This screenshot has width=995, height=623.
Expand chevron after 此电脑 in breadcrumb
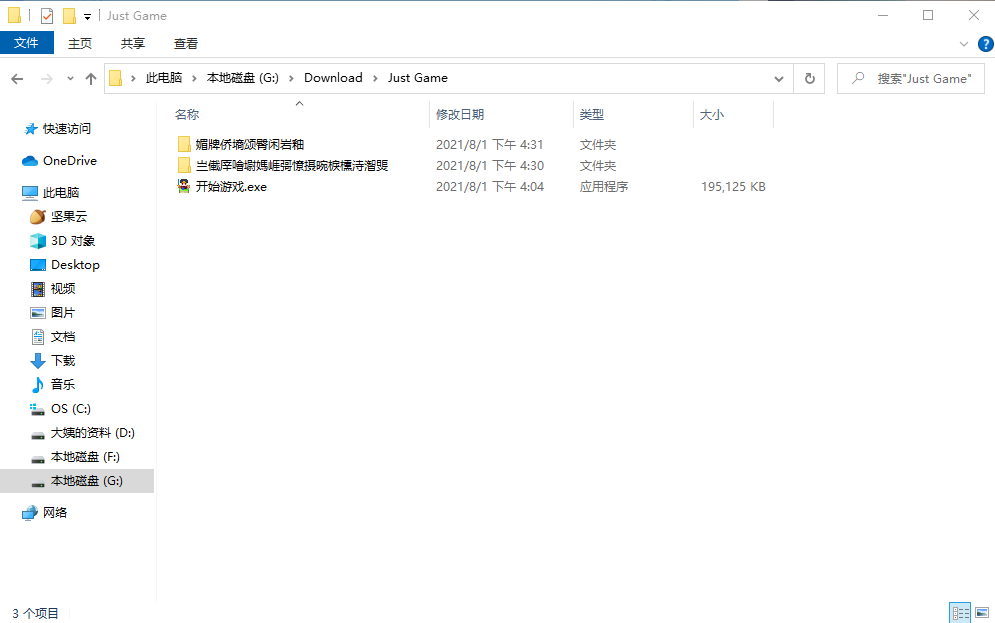[x=194, y=78]
